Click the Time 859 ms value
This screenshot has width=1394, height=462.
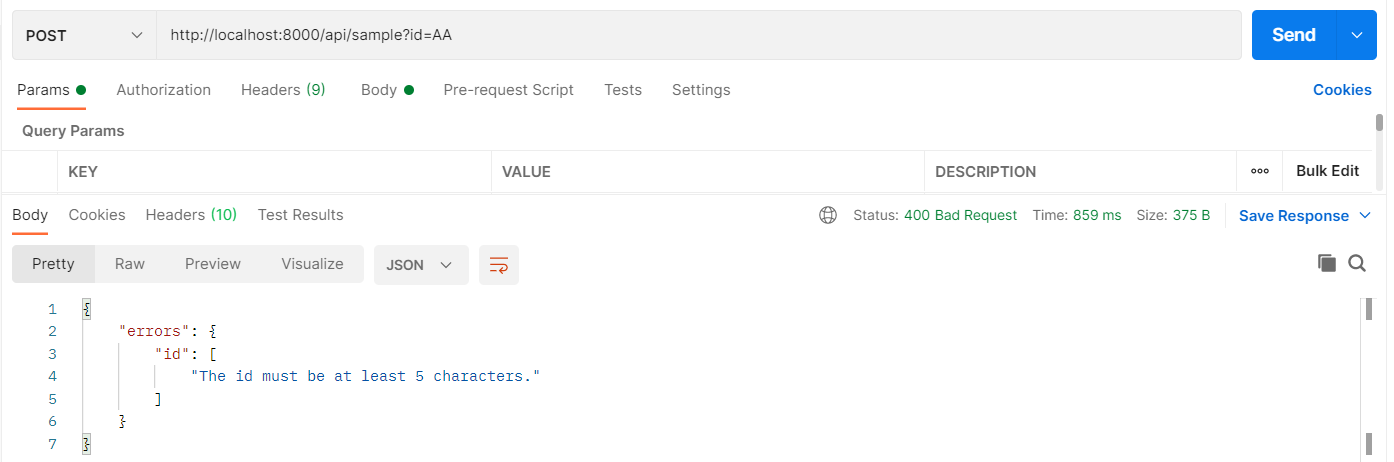pos(1097,215)
